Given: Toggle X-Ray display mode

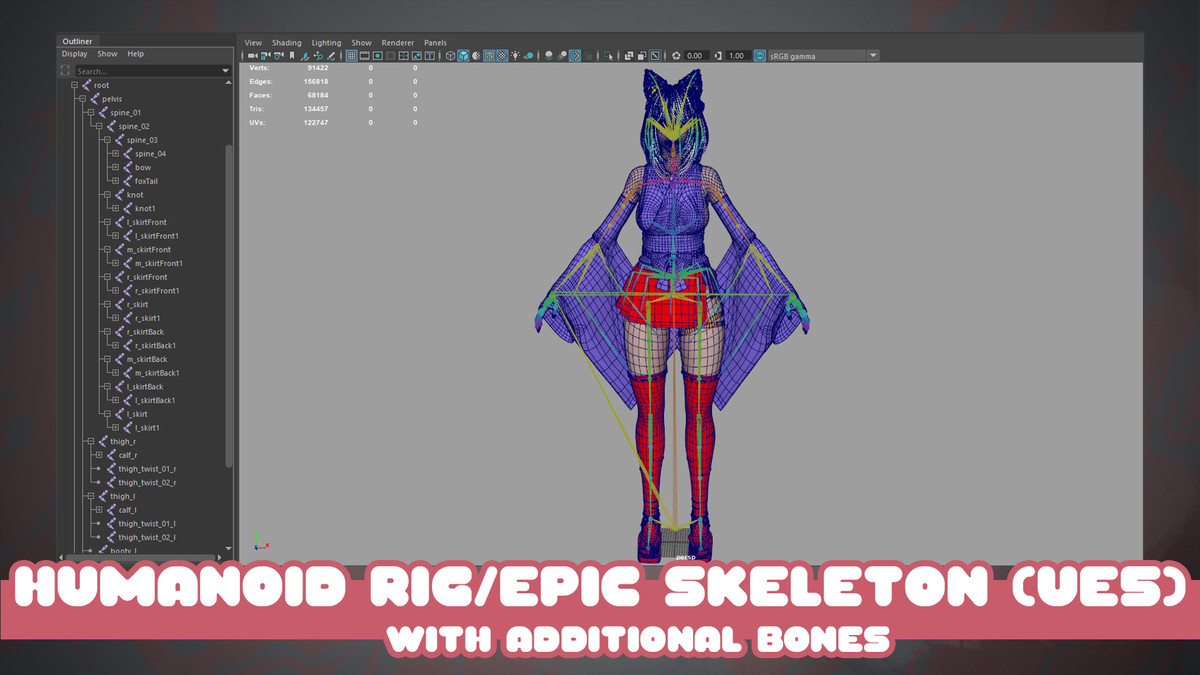Looking at the screenshot, I should click(x=629, y=56).
